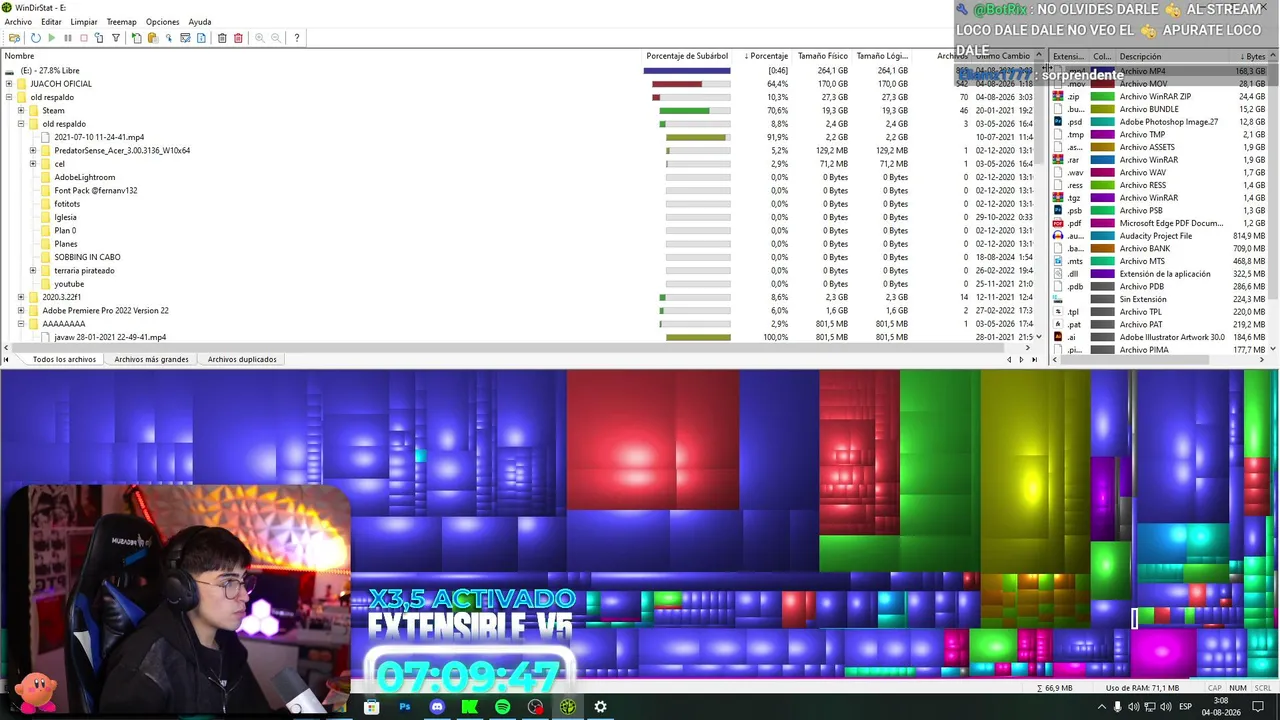Screen dimensions: 1280x720
Task: Open Settings gear on the taskbar
Action: click(600, 707)
